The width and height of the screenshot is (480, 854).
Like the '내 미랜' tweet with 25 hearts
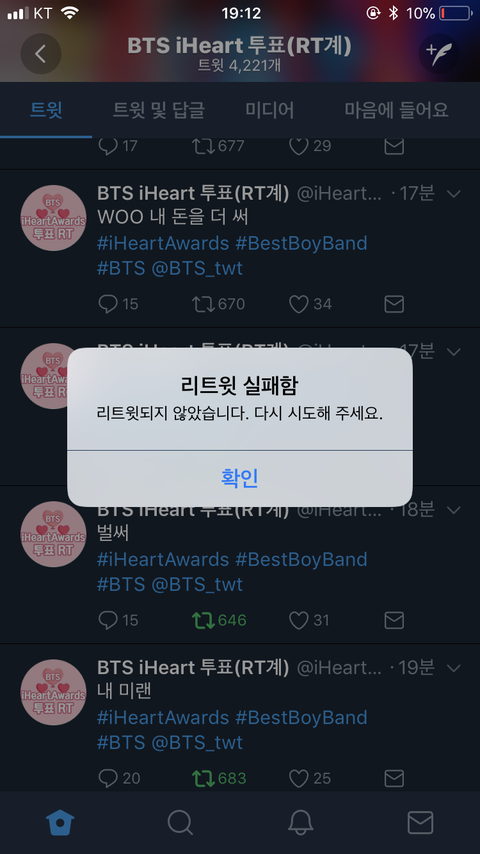pyautogui.click(x=299, y=778)
